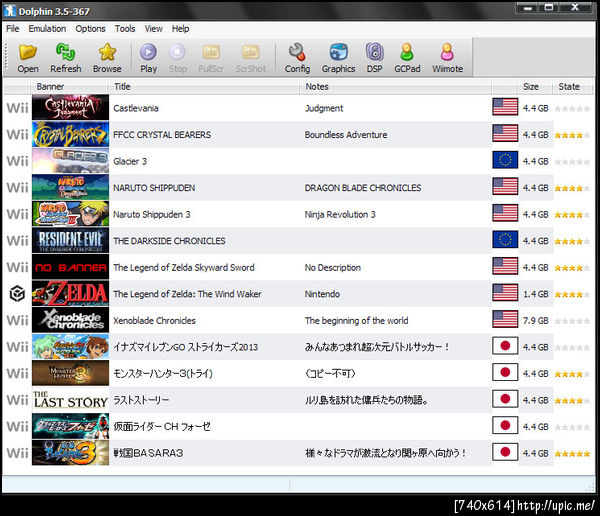Select the 'Xenoblade Chronicles' title text
The image size is (600, 516).
point(154,320)
